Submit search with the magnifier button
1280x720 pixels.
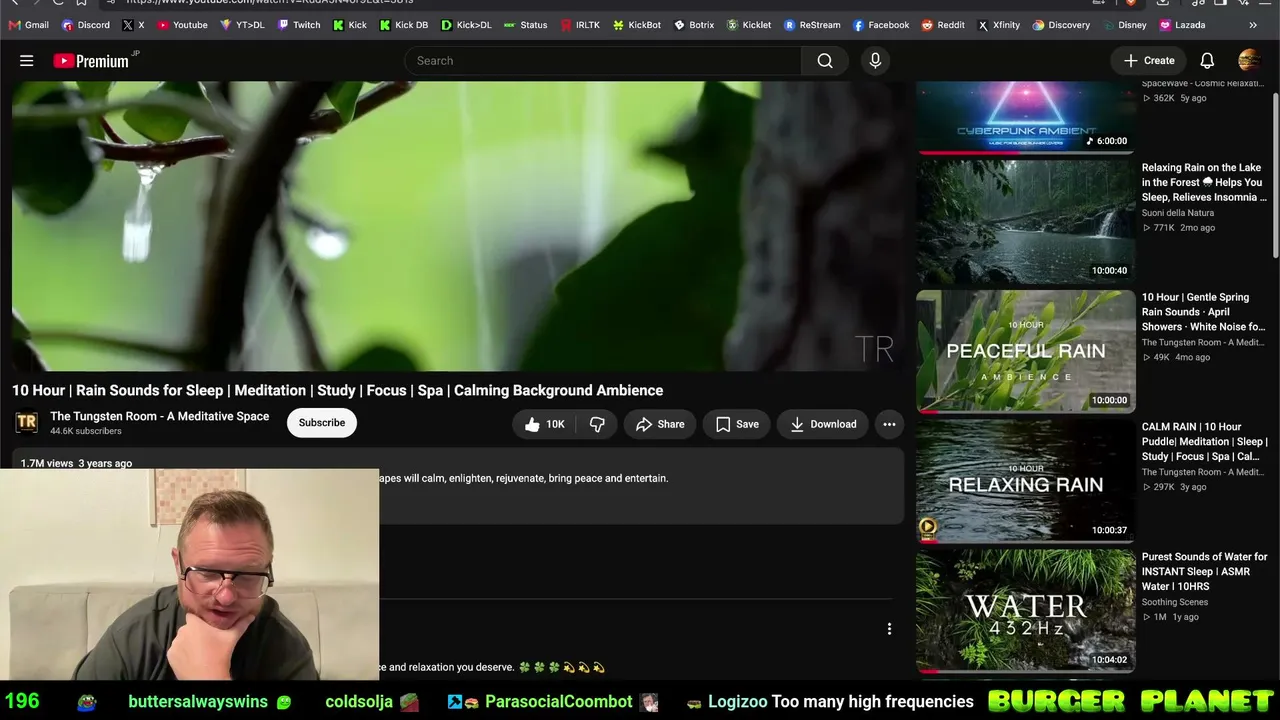pyautogui.click(x=825, y=61)
